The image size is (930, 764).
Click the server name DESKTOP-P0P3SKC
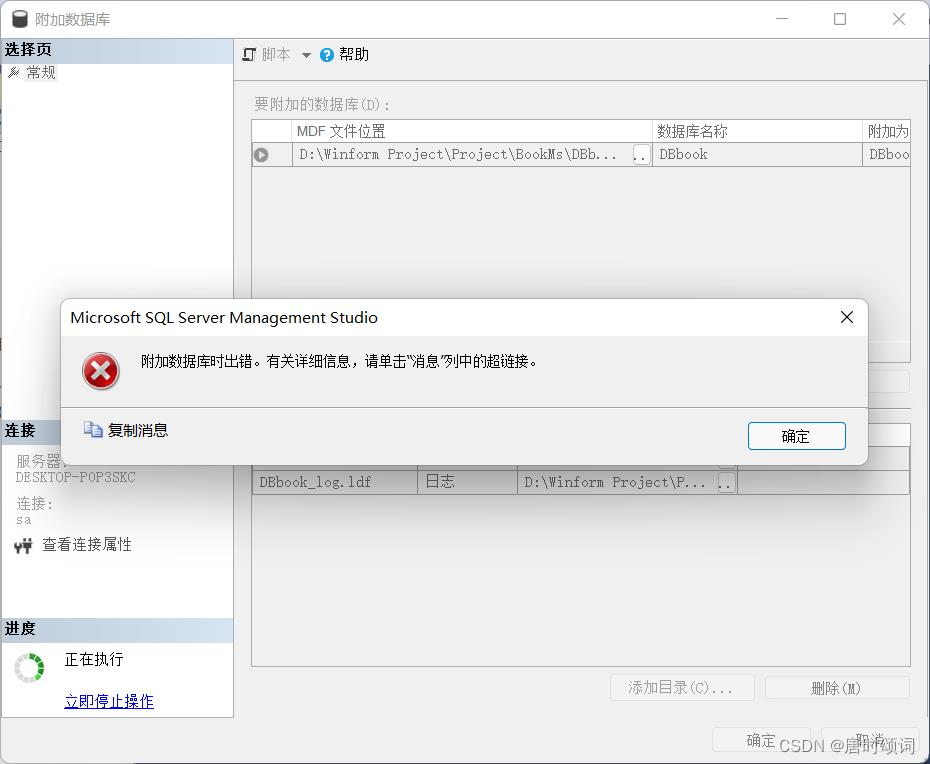[75, 477]
